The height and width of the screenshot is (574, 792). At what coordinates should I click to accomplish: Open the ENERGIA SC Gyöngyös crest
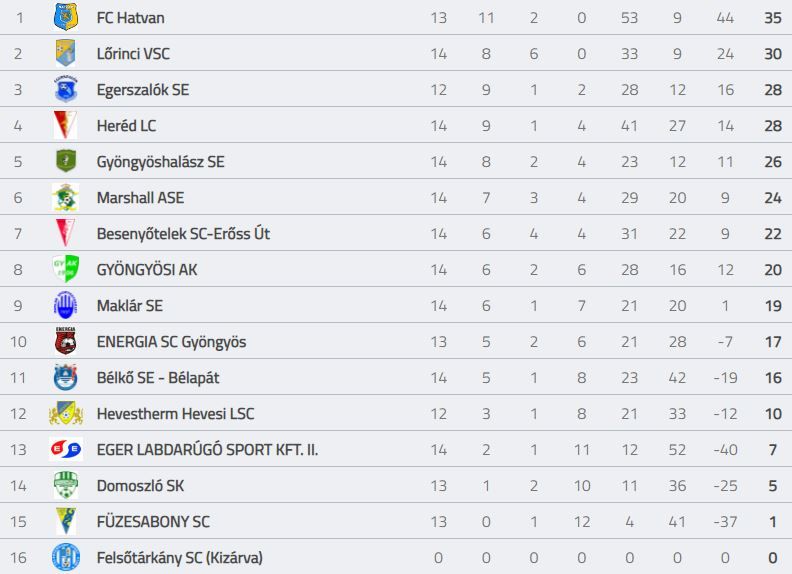[x=66, y=341]
